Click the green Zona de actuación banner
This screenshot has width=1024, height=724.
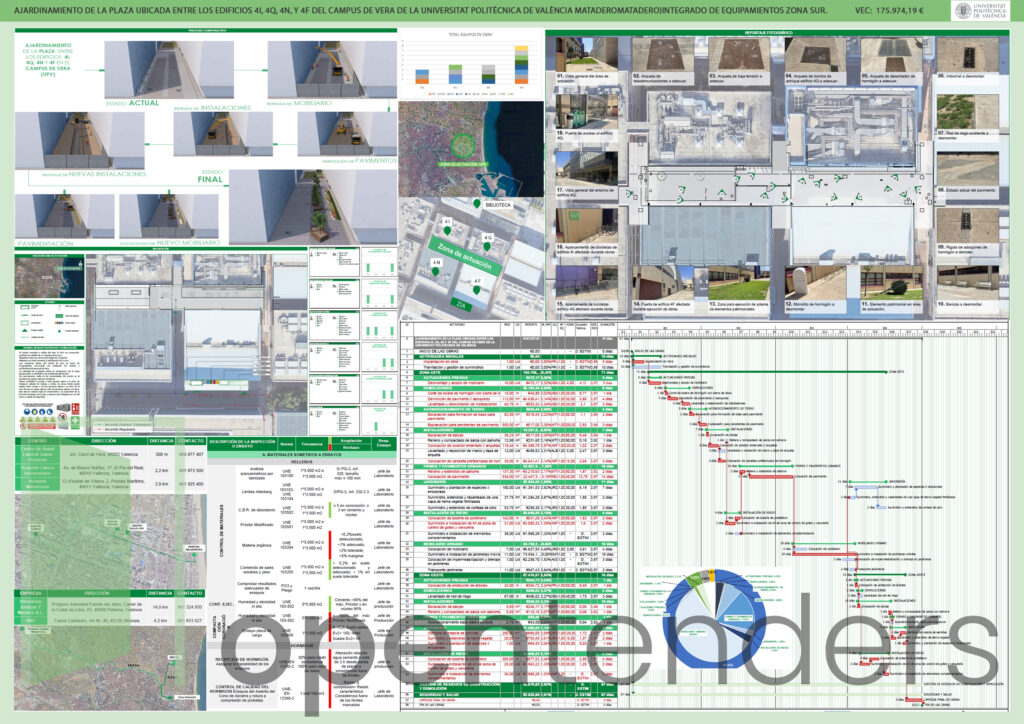[464, 256]
